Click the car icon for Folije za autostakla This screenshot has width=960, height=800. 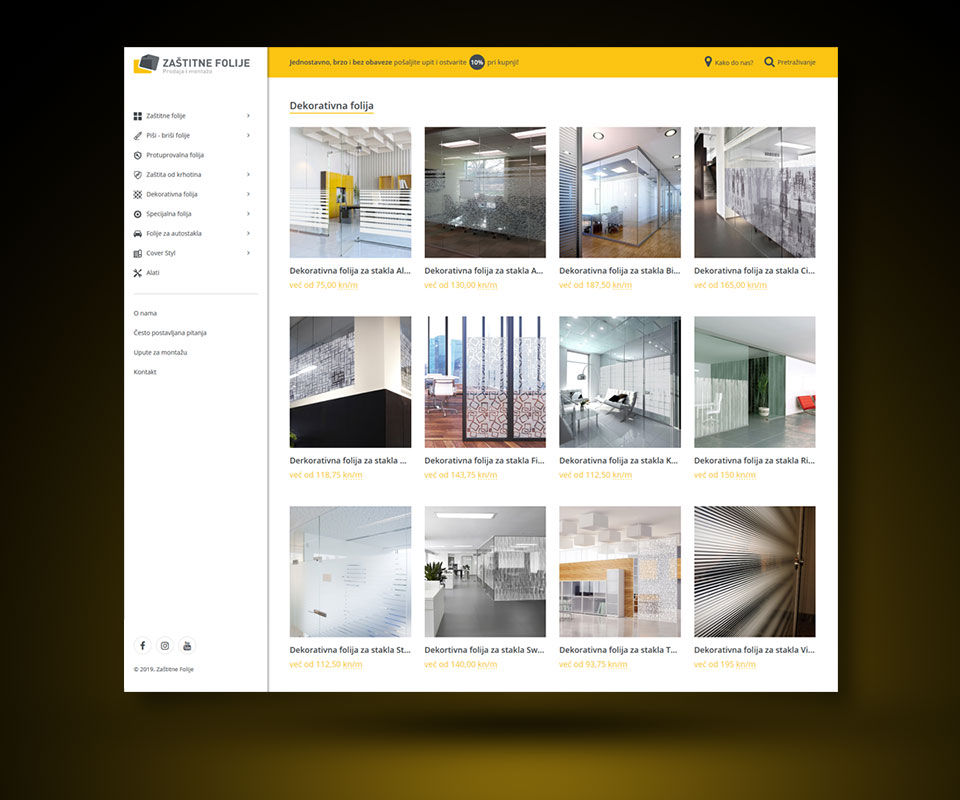coord(138,233)
